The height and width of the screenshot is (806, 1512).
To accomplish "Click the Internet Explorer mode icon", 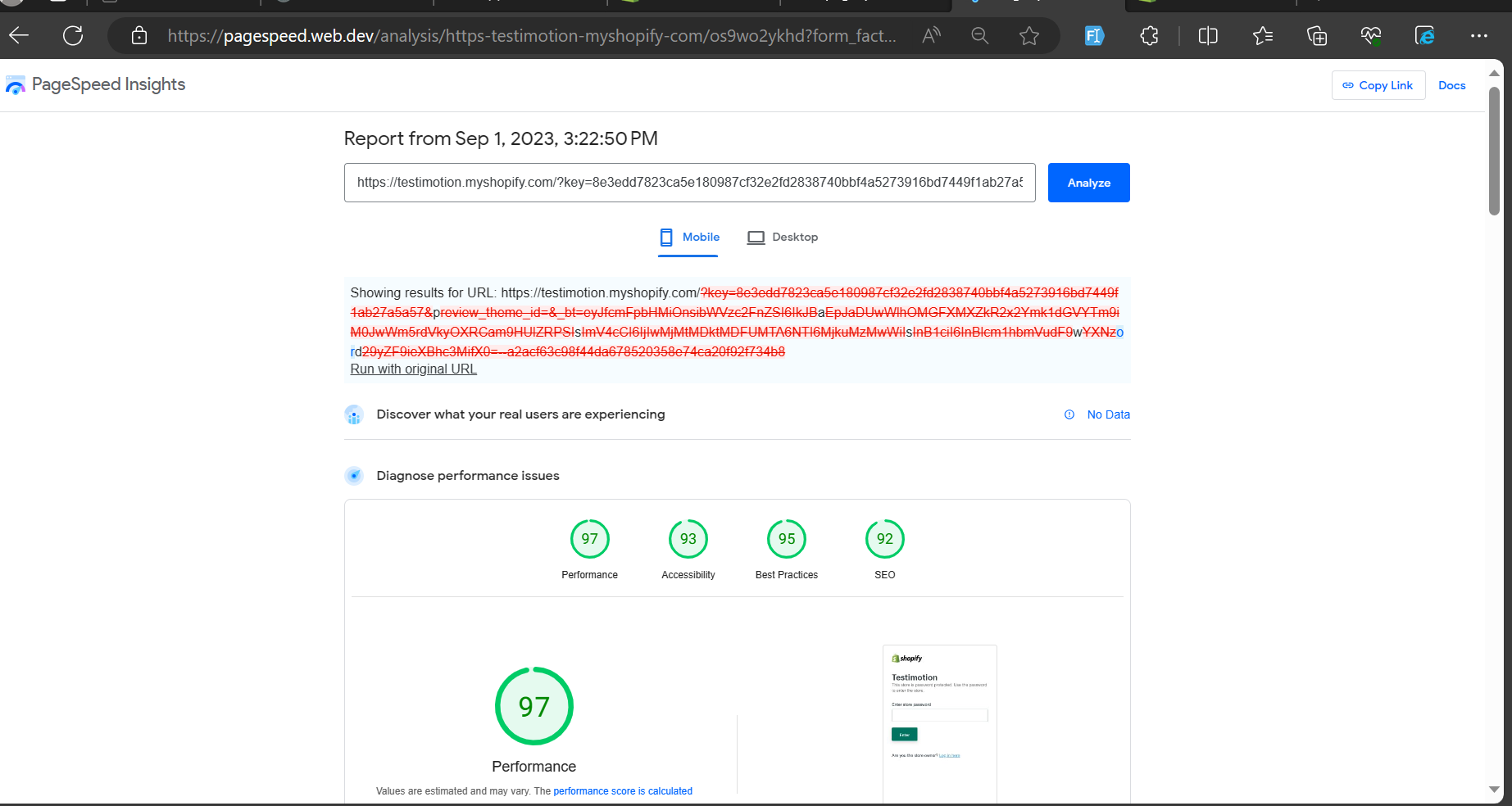I will (x=1425, y=35).
